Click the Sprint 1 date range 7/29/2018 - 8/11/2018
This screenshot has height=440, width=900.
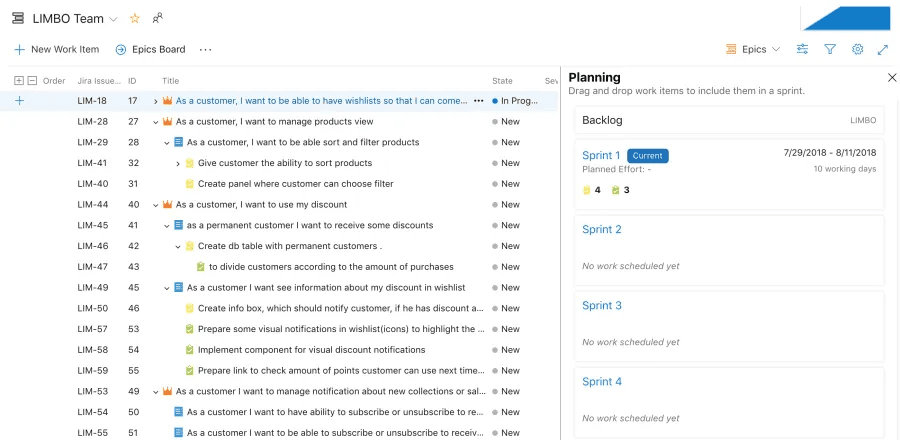pyautogui.click(x=829, y=153)
